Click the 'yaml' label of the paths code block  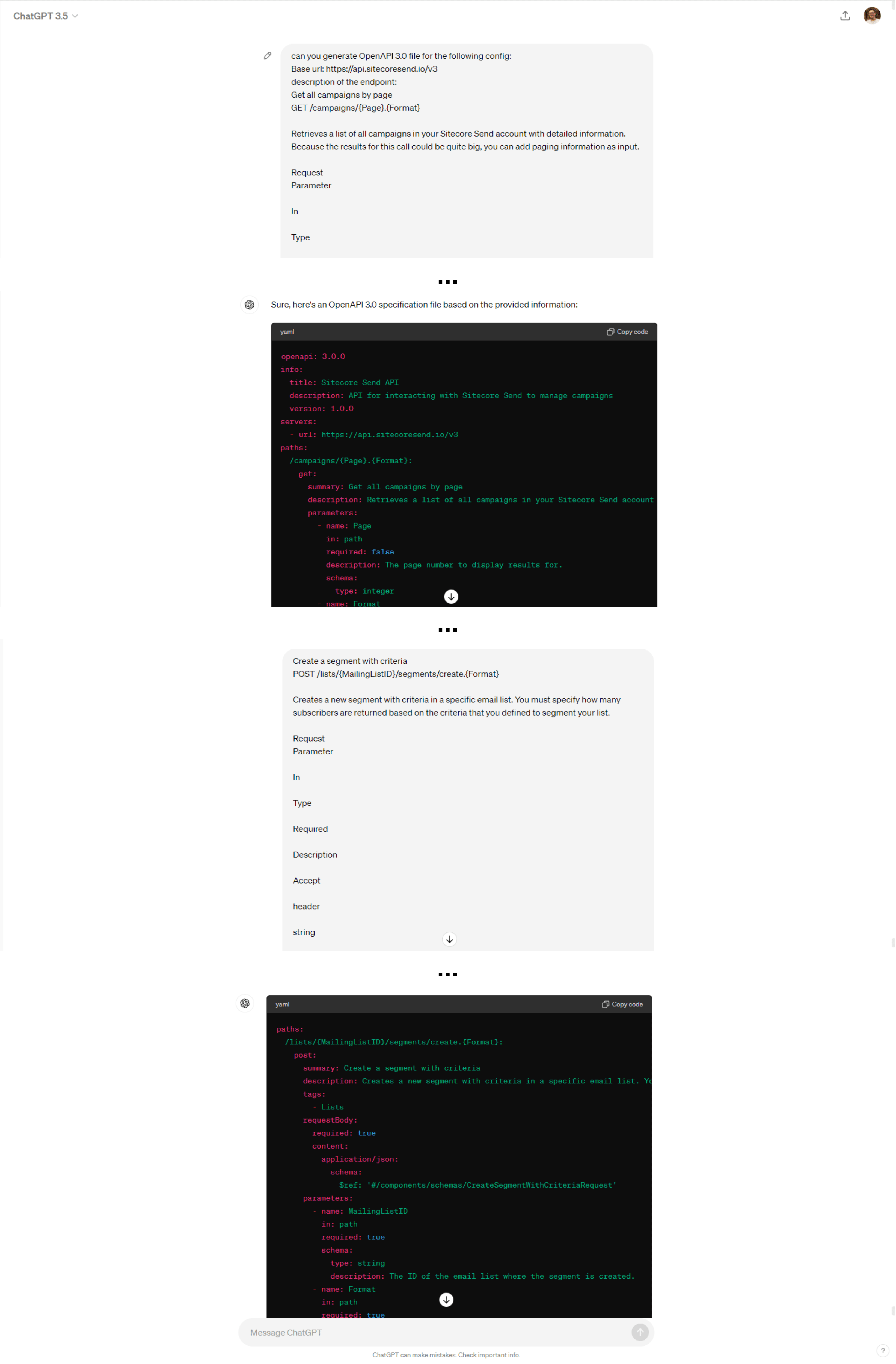pyautogui.click(x=283, y=1004)
